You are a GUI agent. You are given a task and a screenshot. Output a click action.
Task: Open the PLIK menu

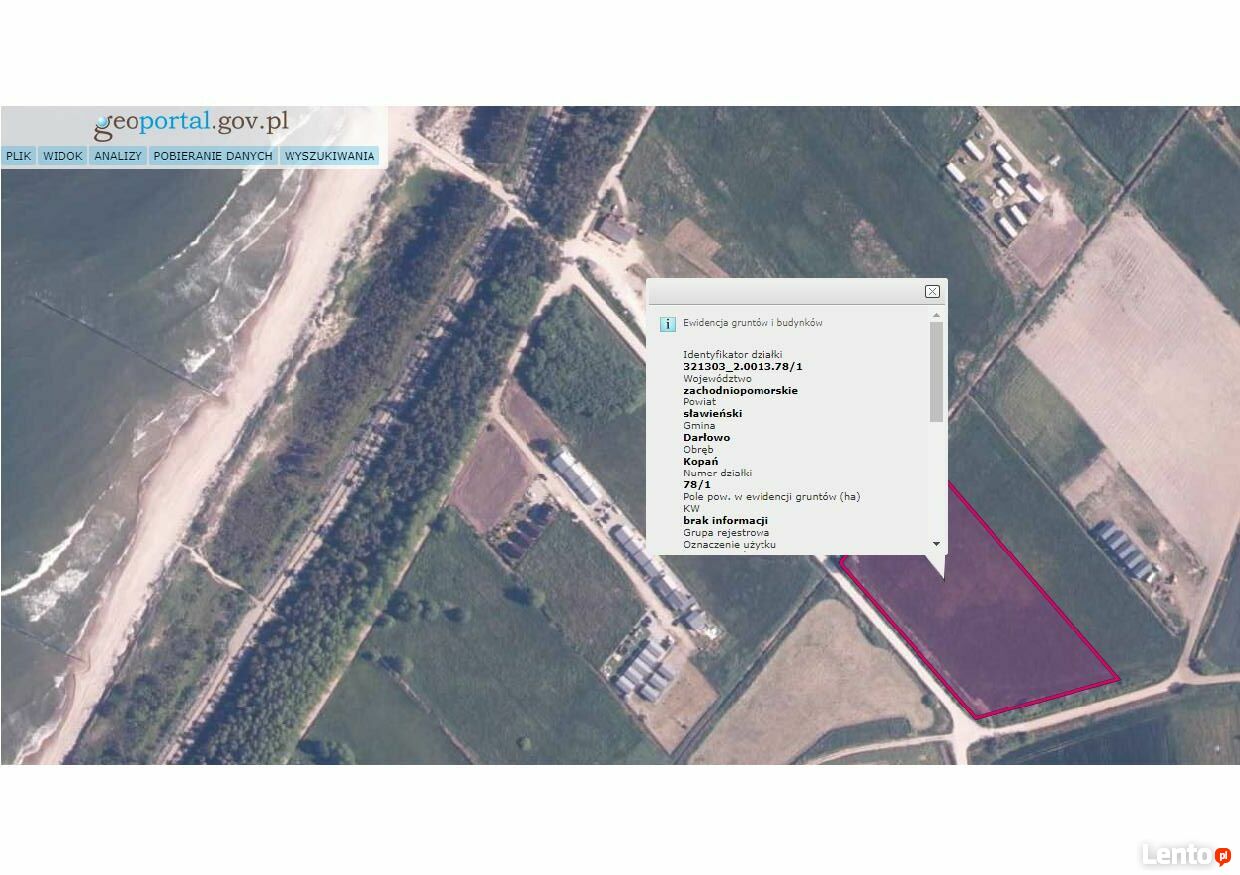(x=19, y=156)
